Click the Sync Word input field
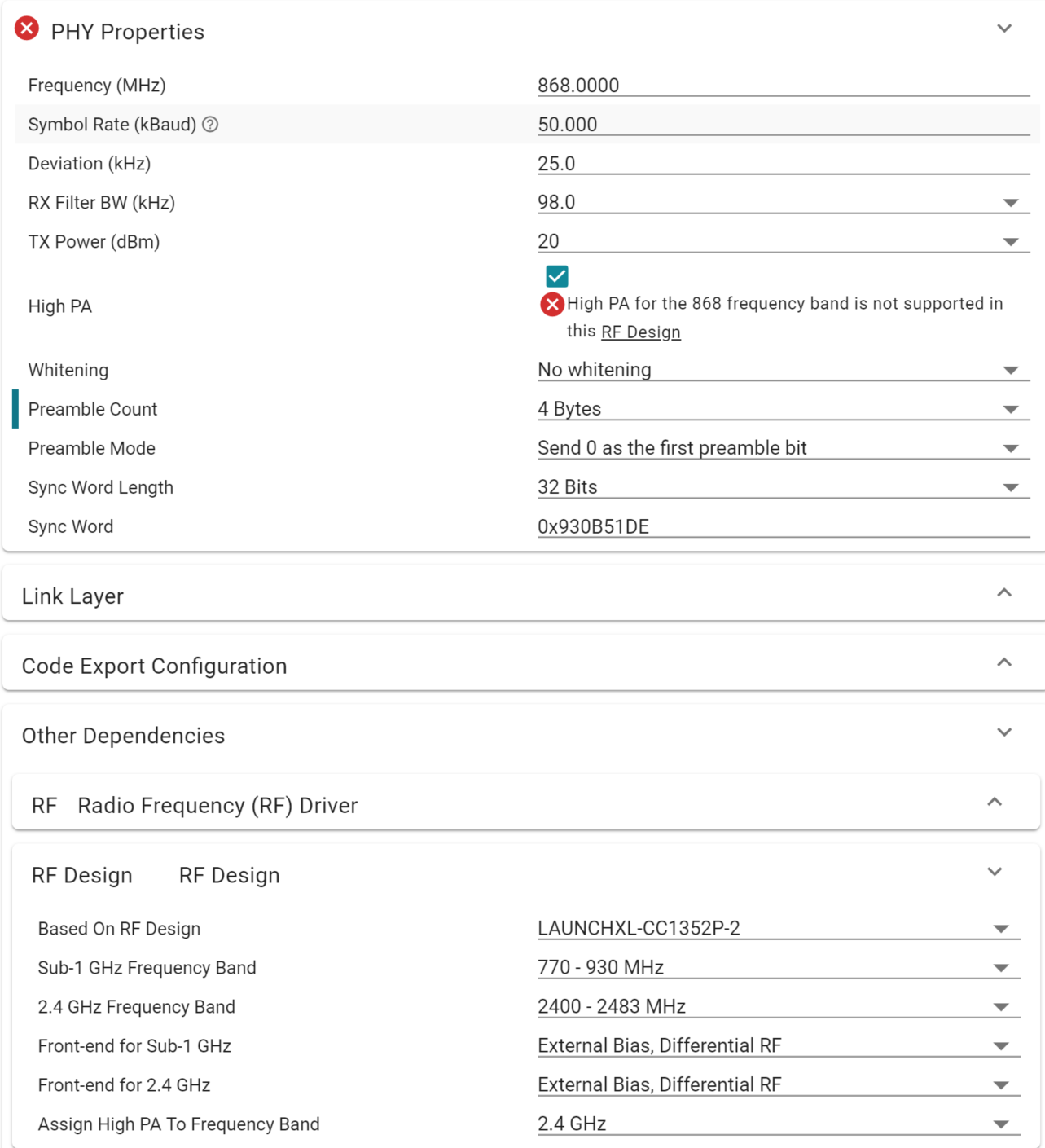 coord(782,527)
